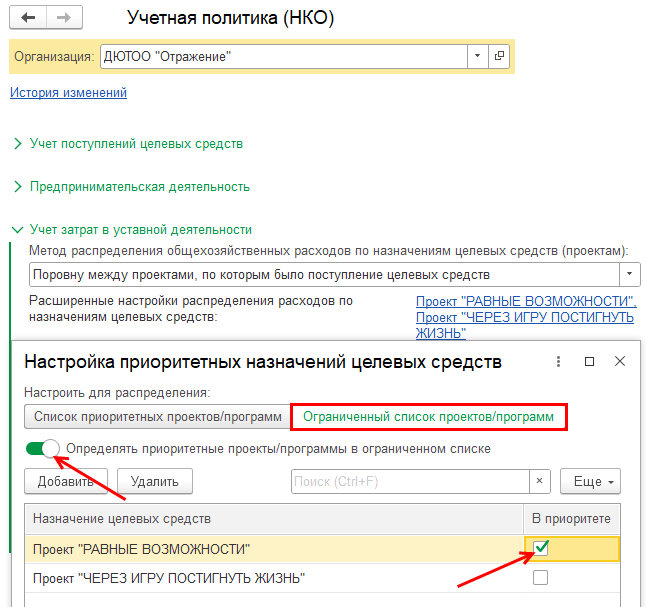Focus the Поиск (Ctrl+F) search field

(x=410, y=481)
